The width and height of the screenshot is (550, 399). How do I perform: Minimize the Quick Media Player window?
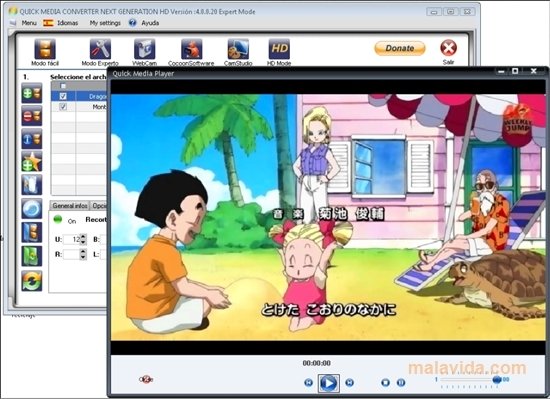(x=502, y=71)
